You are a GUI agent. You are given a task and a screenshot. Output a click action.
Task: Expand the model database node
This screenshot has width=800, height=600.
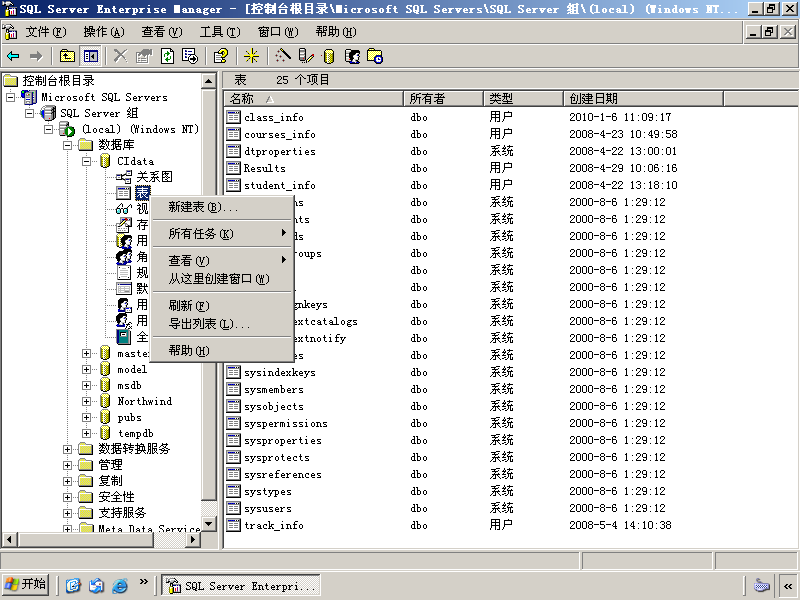click(x=86, y=369)
